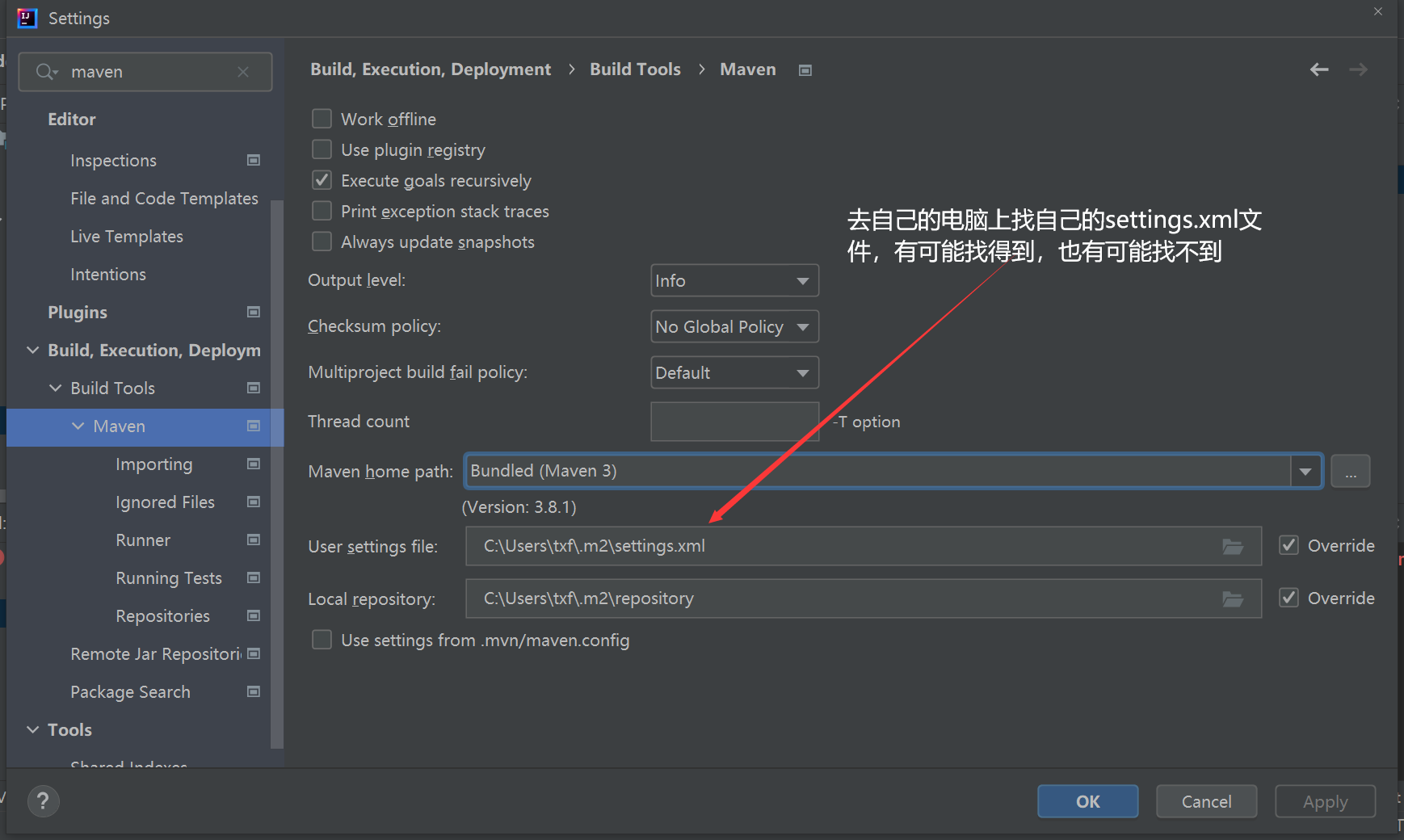Open Multiproject build fail policy dropdown

[x=734, y=372]
